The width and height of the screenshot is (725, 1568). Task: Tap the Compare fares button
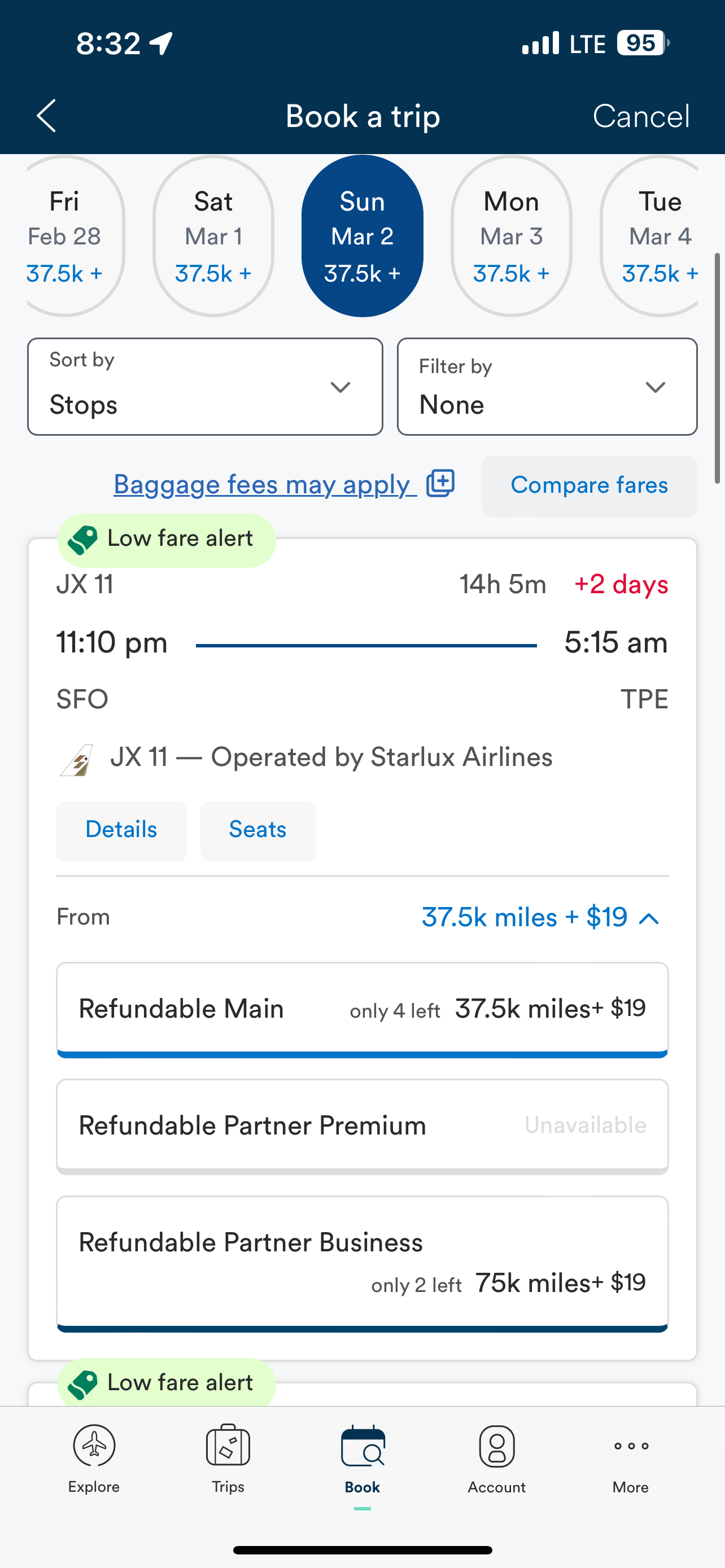point(589,486)
